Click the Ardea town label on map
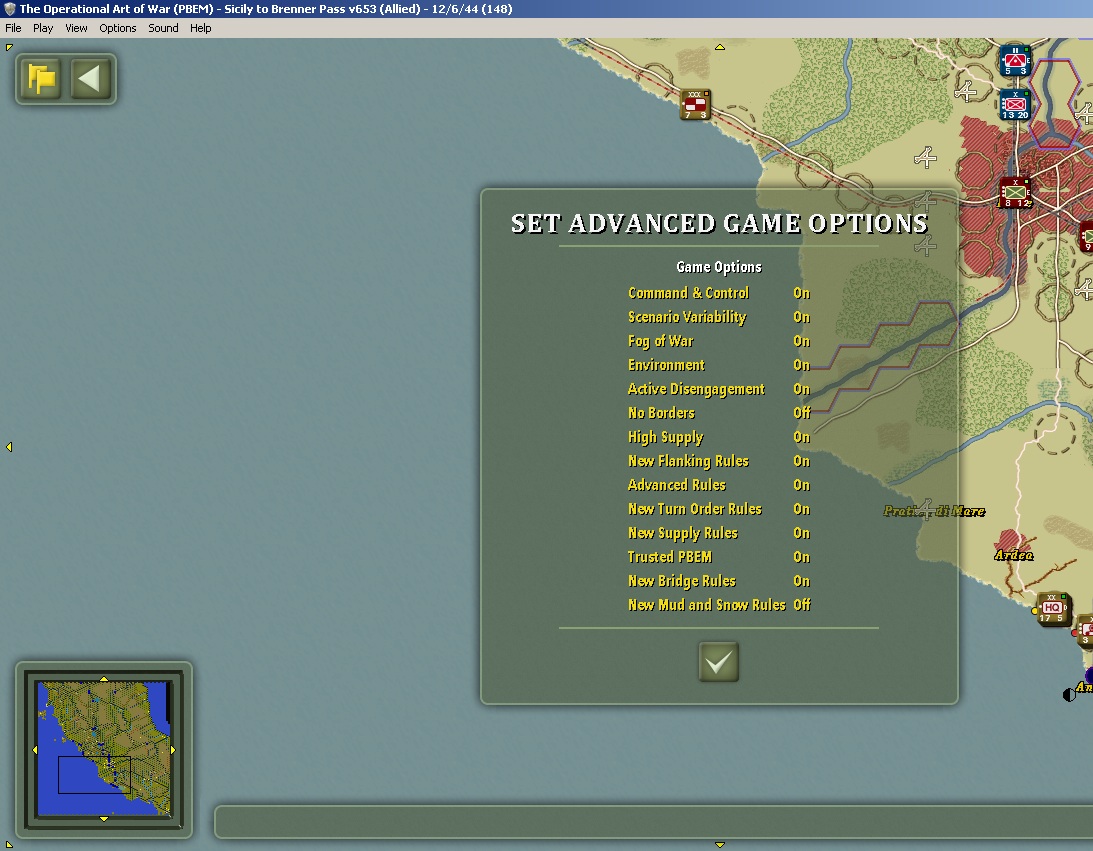Screen dimensions: 1093x851 (1014, 555)
